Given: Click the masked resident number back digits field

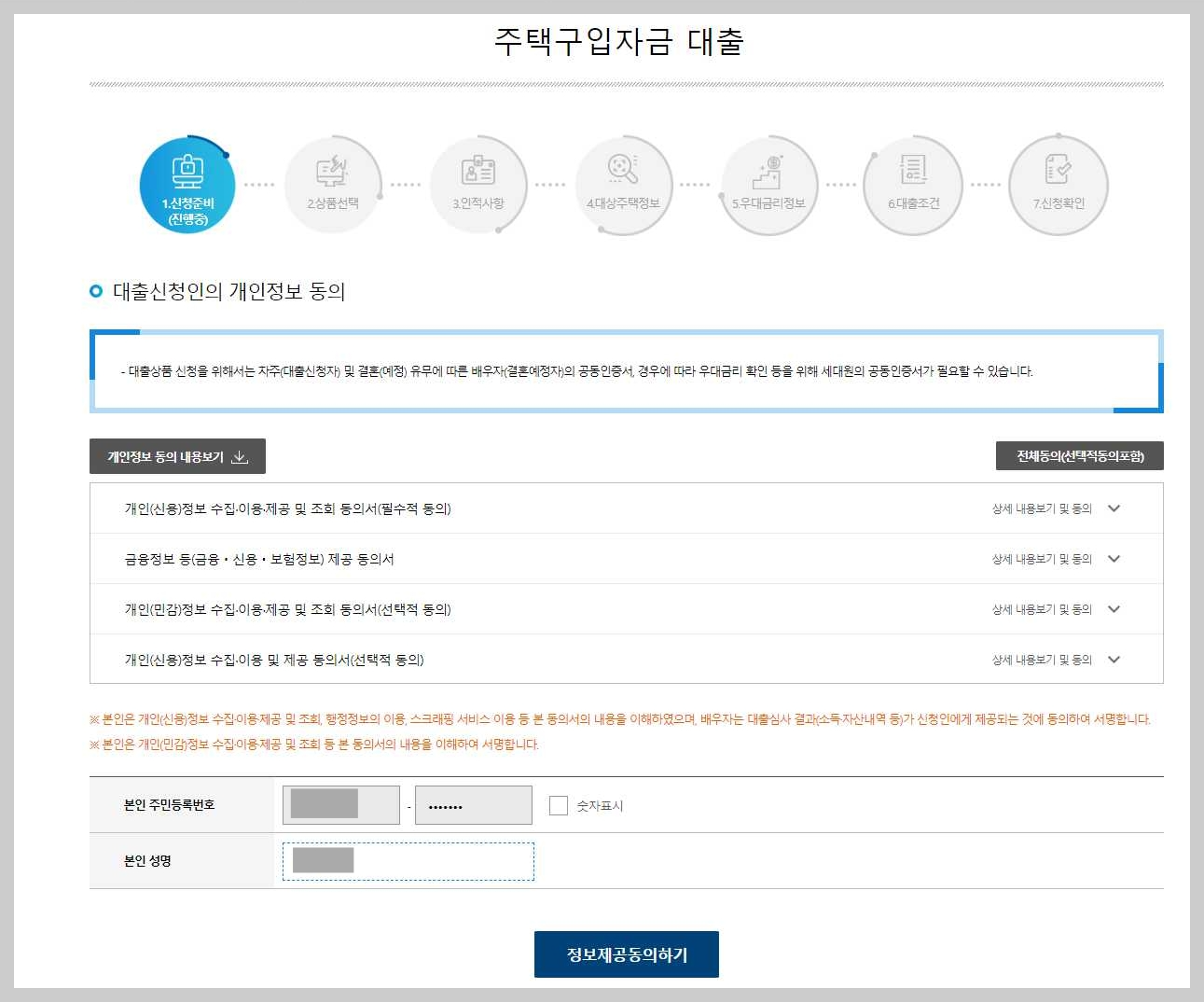Looking at the screenshot, I should tap(473, 804).
